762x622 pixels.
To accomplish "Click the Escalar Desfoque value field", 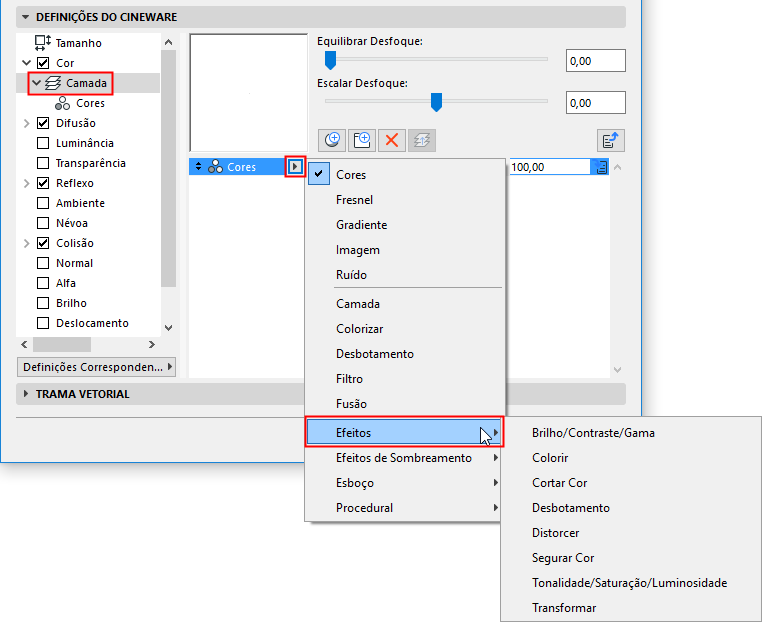I will (x=595, y=103).
